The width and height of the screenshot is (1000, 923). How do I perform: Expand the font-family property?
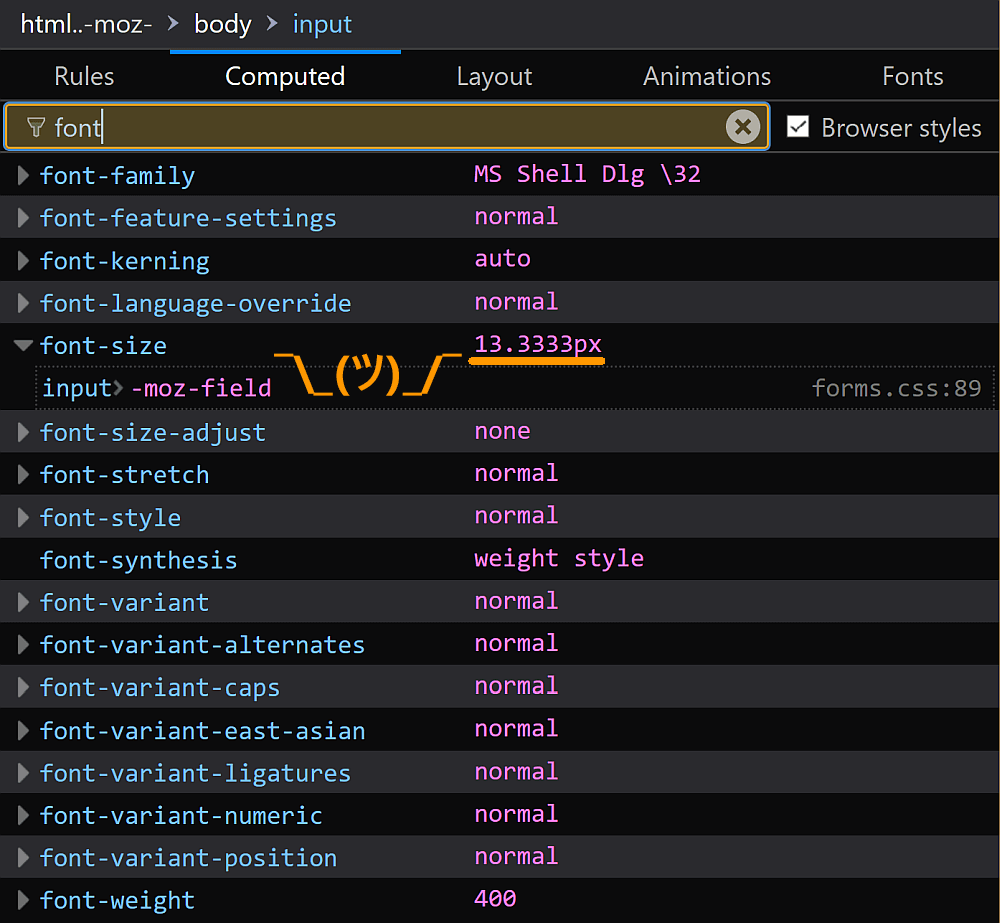pyautogui.click(x=24, y=176)
